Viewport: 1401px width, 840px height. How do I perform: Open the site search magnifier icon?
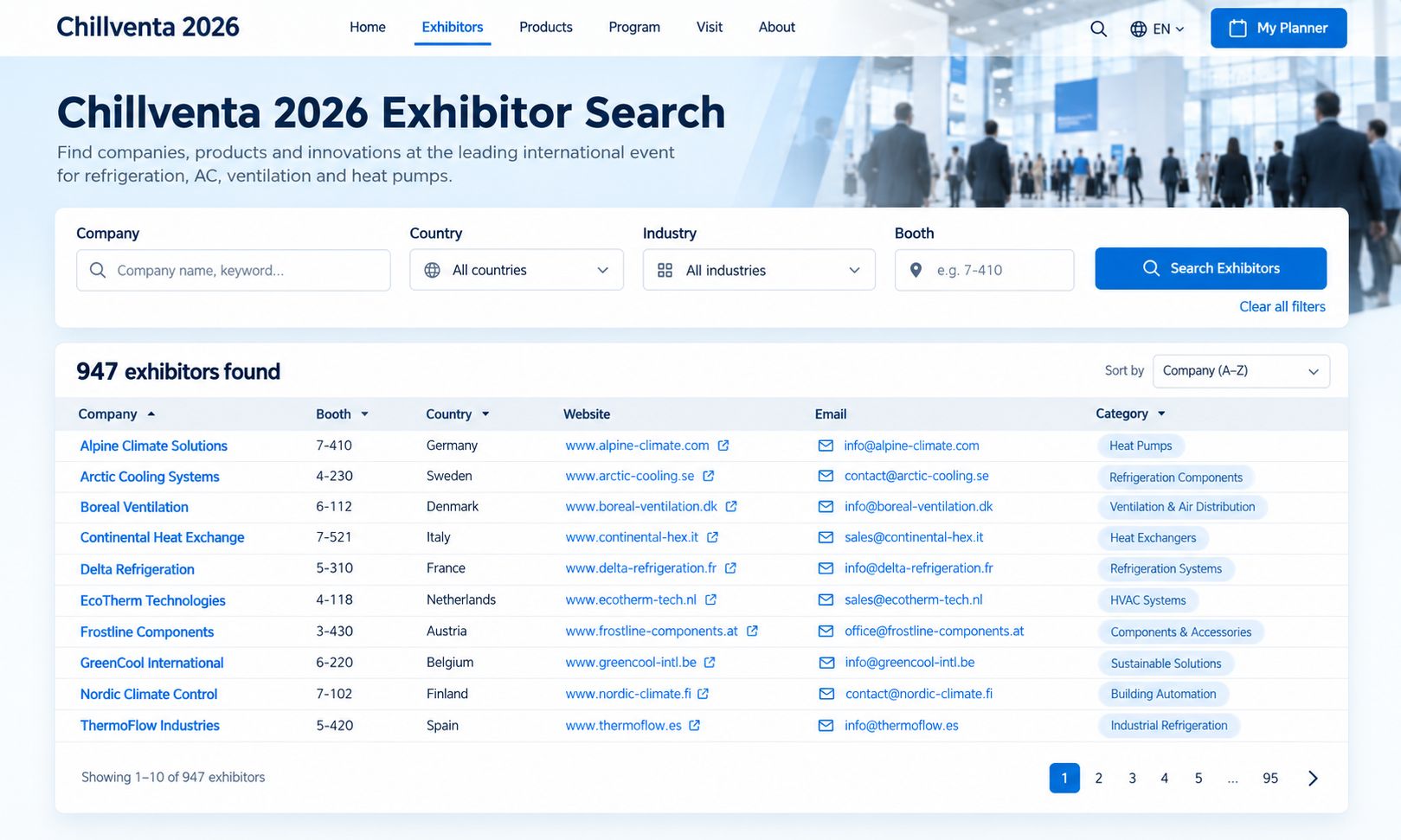[x=1098, y=29]
